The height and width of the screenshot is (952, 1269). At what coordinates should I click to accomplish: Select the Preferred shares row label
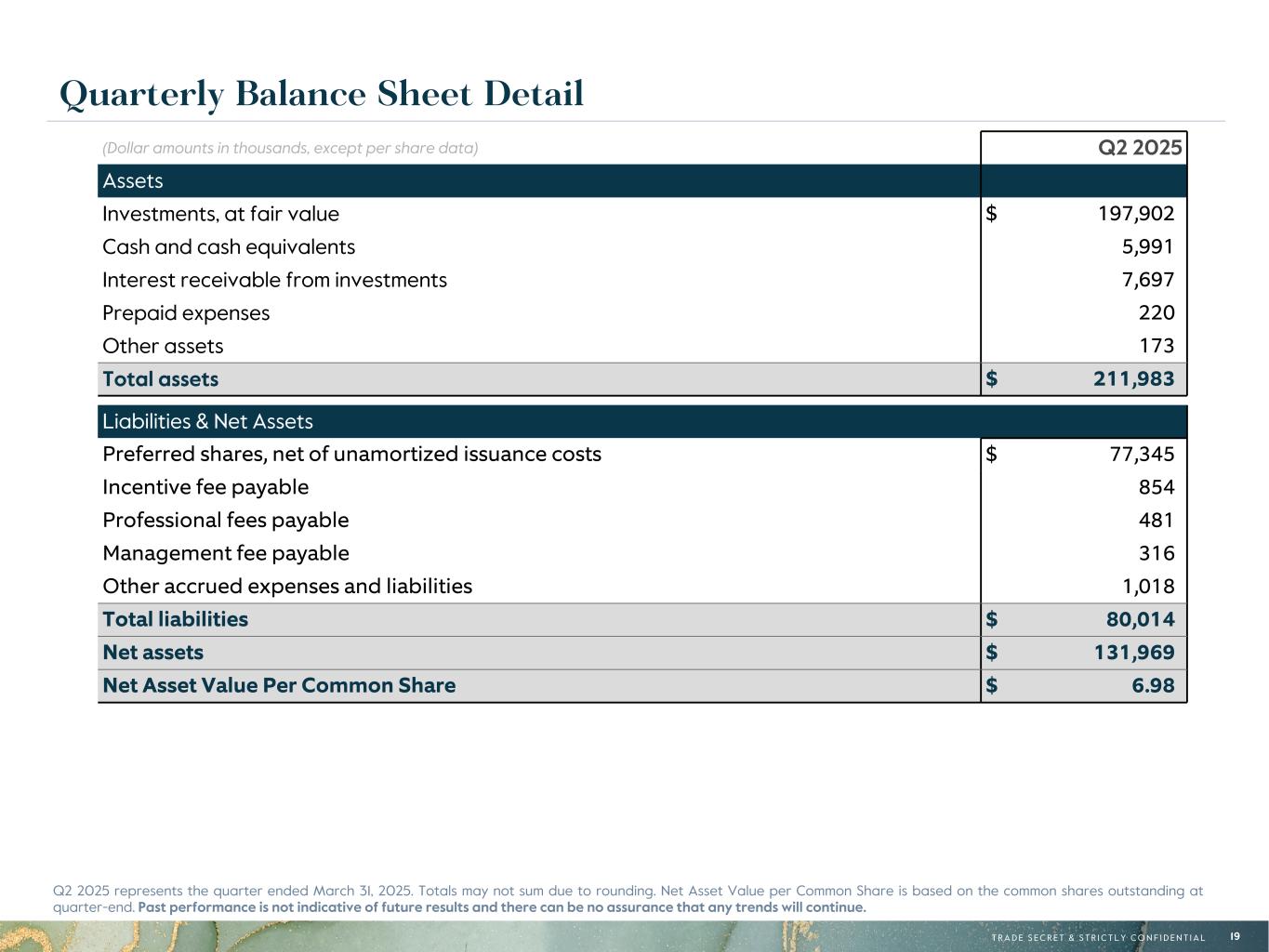pos(351,455)
